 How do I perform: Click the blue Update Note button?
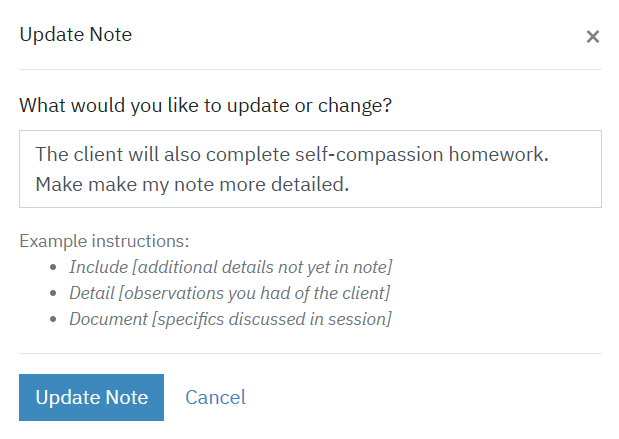[91, 397]
